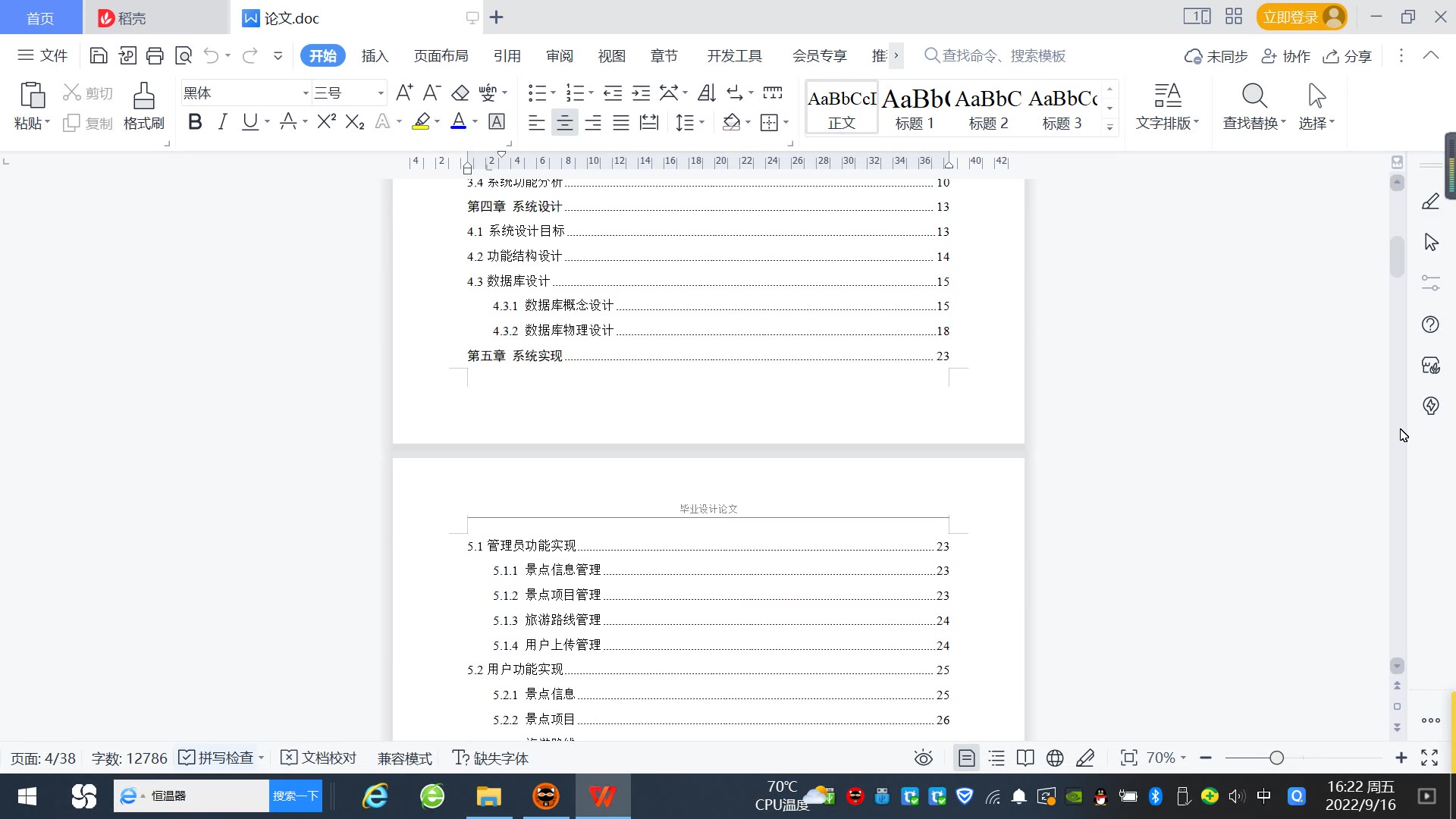Click the clear formatting eraser icon
This screenshot has height=819, width=1456.
click(460, 93)
